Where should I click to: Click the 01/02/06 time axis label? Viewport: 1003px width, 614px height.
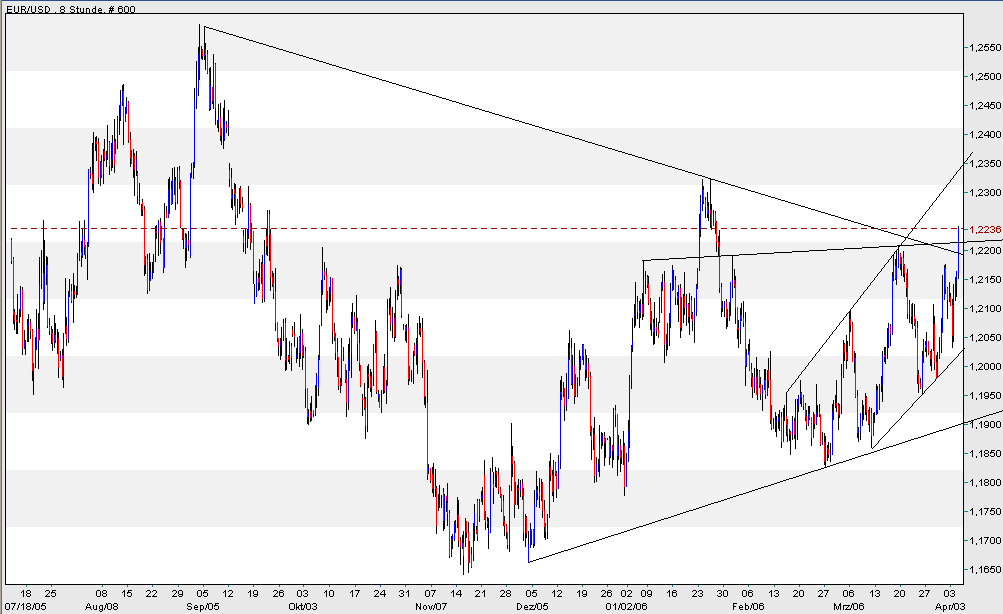click(624, 605)
